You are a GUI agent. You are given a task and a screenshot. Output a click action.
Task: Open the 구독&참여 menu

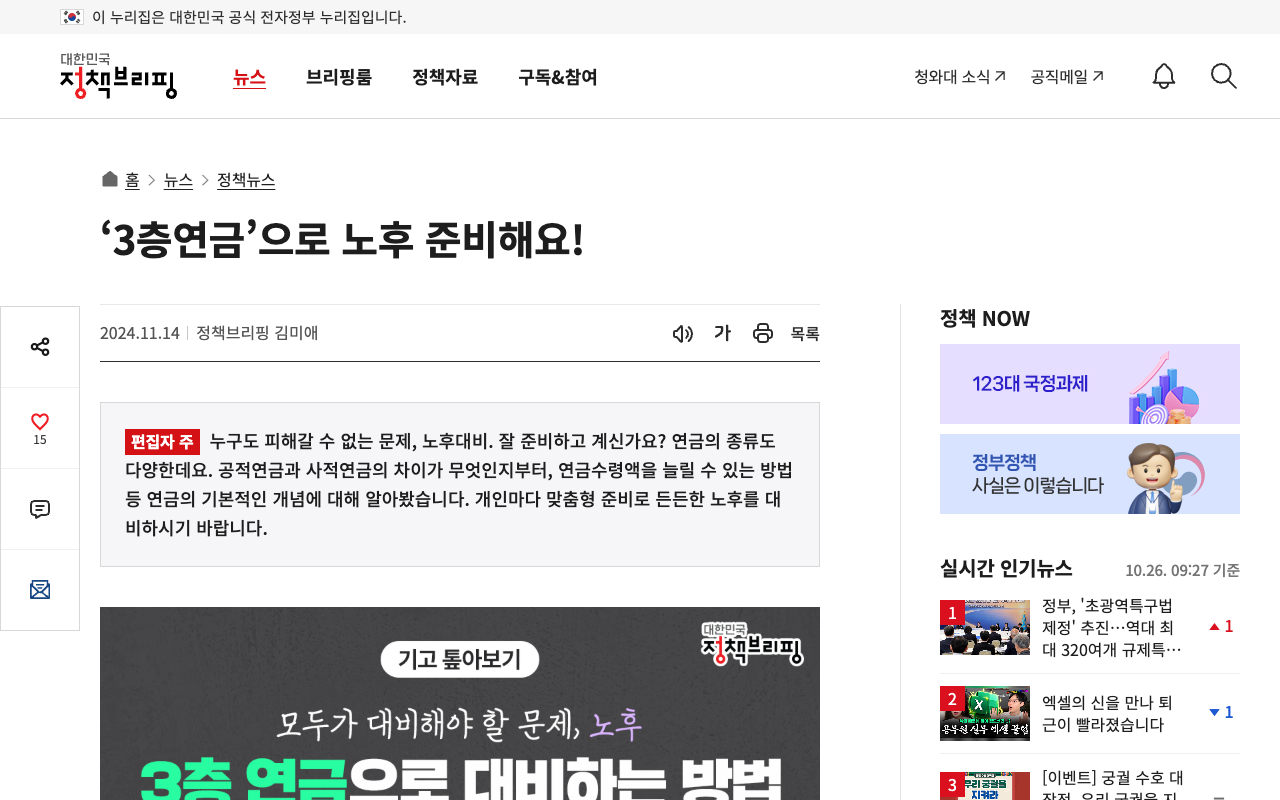pos(558,77)
